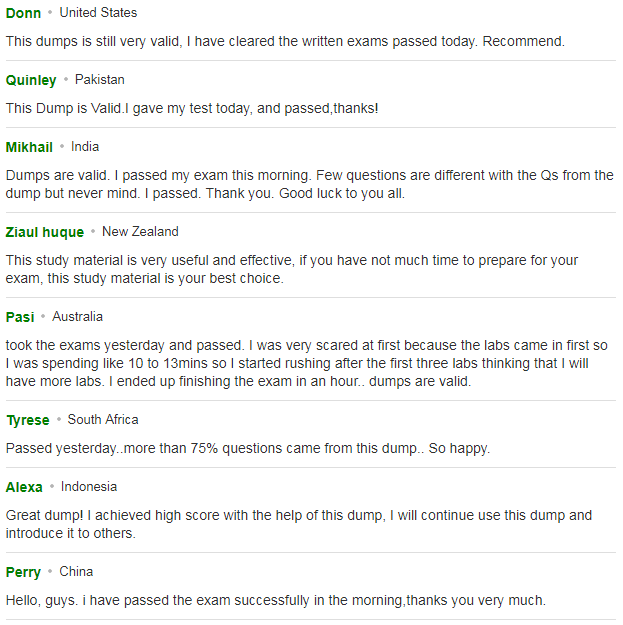The image size is (623, 625).
Task: Open Quinley's reviewer profile name
Action: (31, 80)
